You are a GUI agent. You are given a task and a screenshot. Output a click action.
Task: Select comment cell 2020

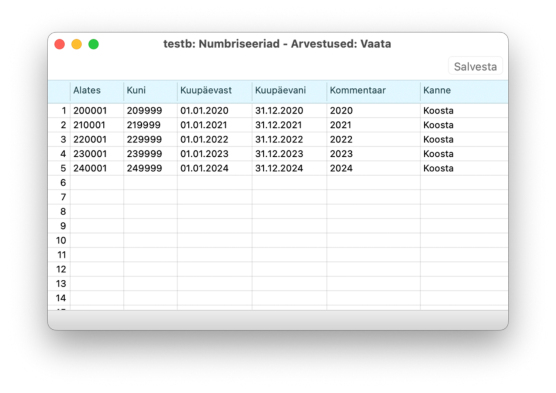click(373, 111)
